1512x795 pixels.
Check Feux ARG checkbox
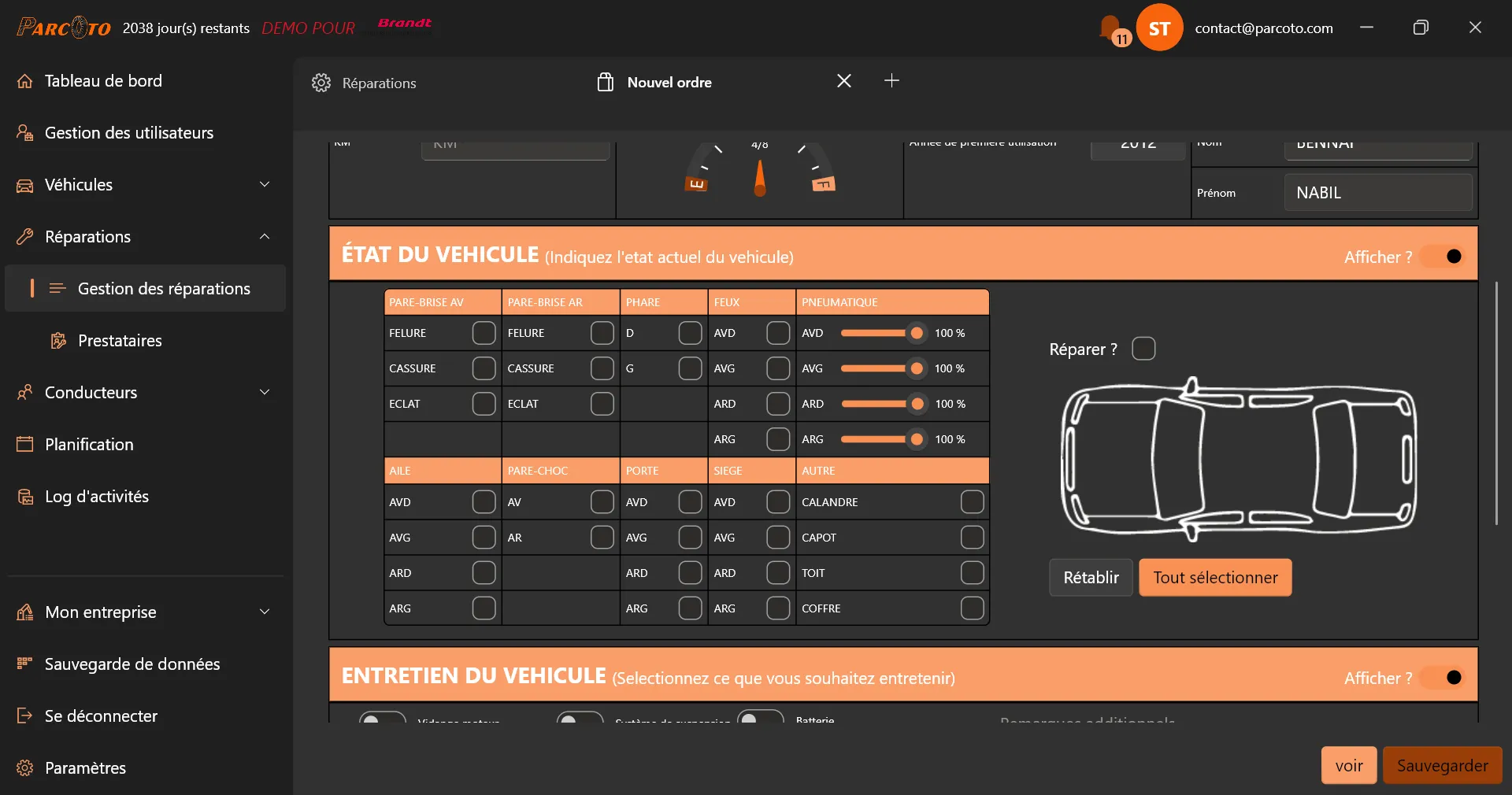coord(778,439)
